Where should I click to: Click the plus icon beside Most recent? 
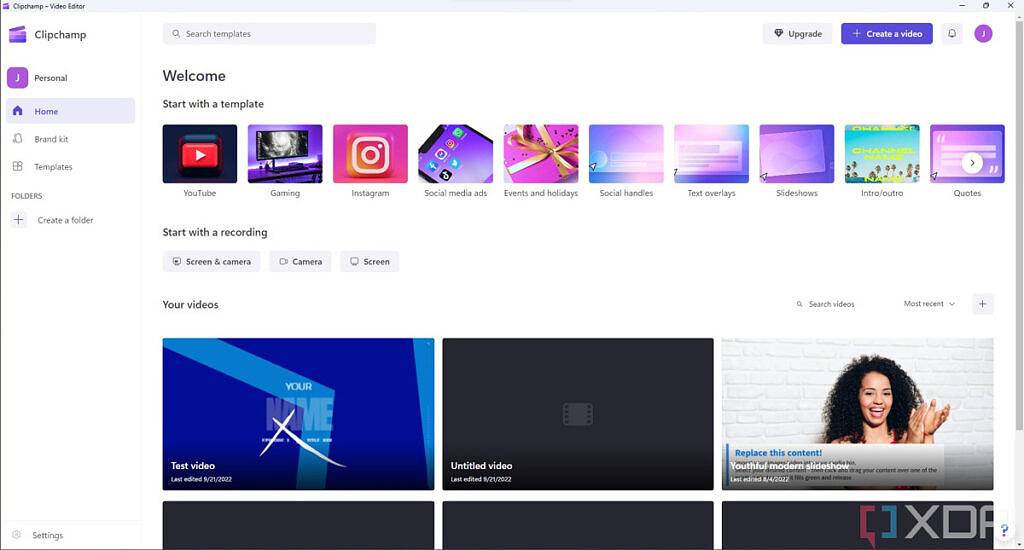[x=982, y=304]
